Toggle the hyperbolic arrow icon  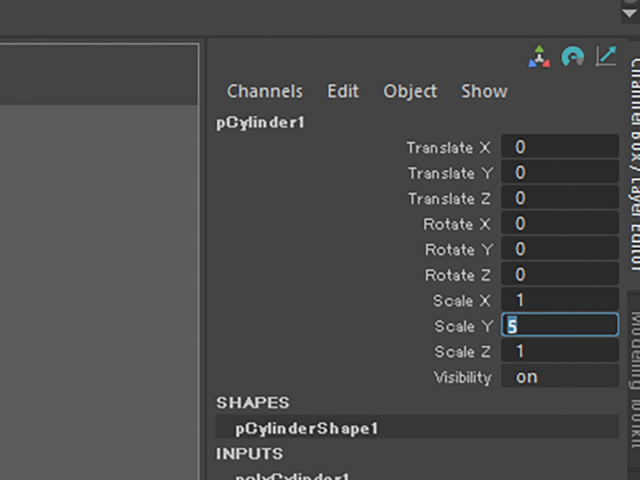(606, 56)
